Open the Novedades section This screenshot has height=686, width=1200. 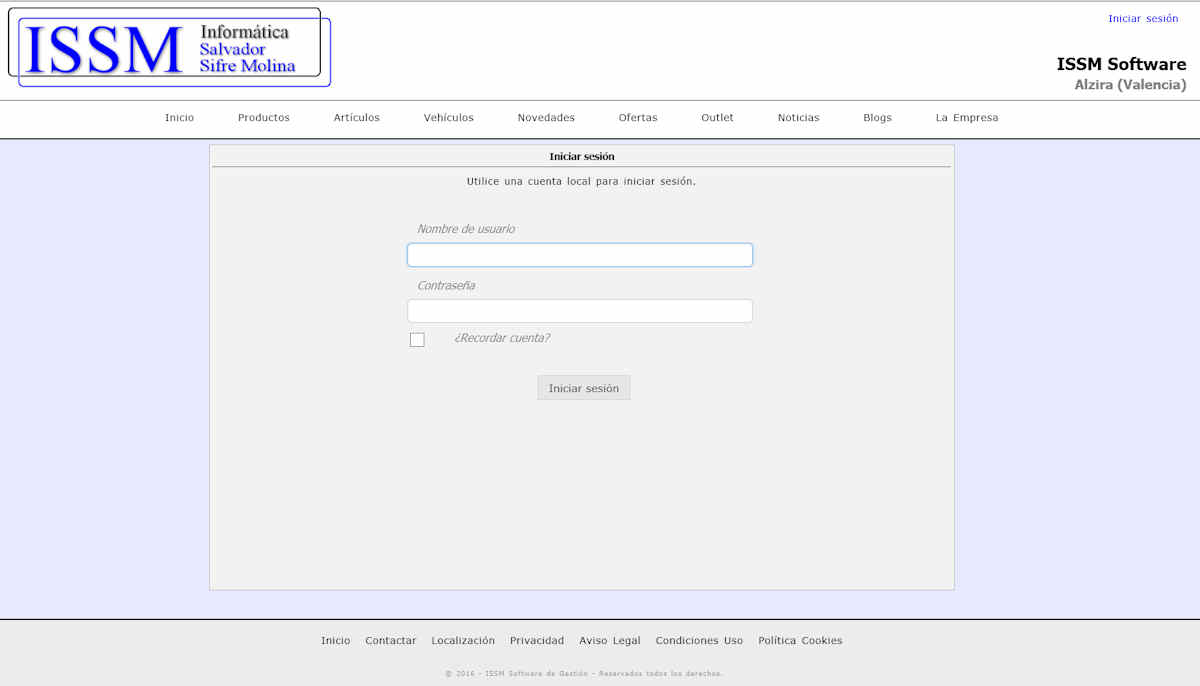546,117
